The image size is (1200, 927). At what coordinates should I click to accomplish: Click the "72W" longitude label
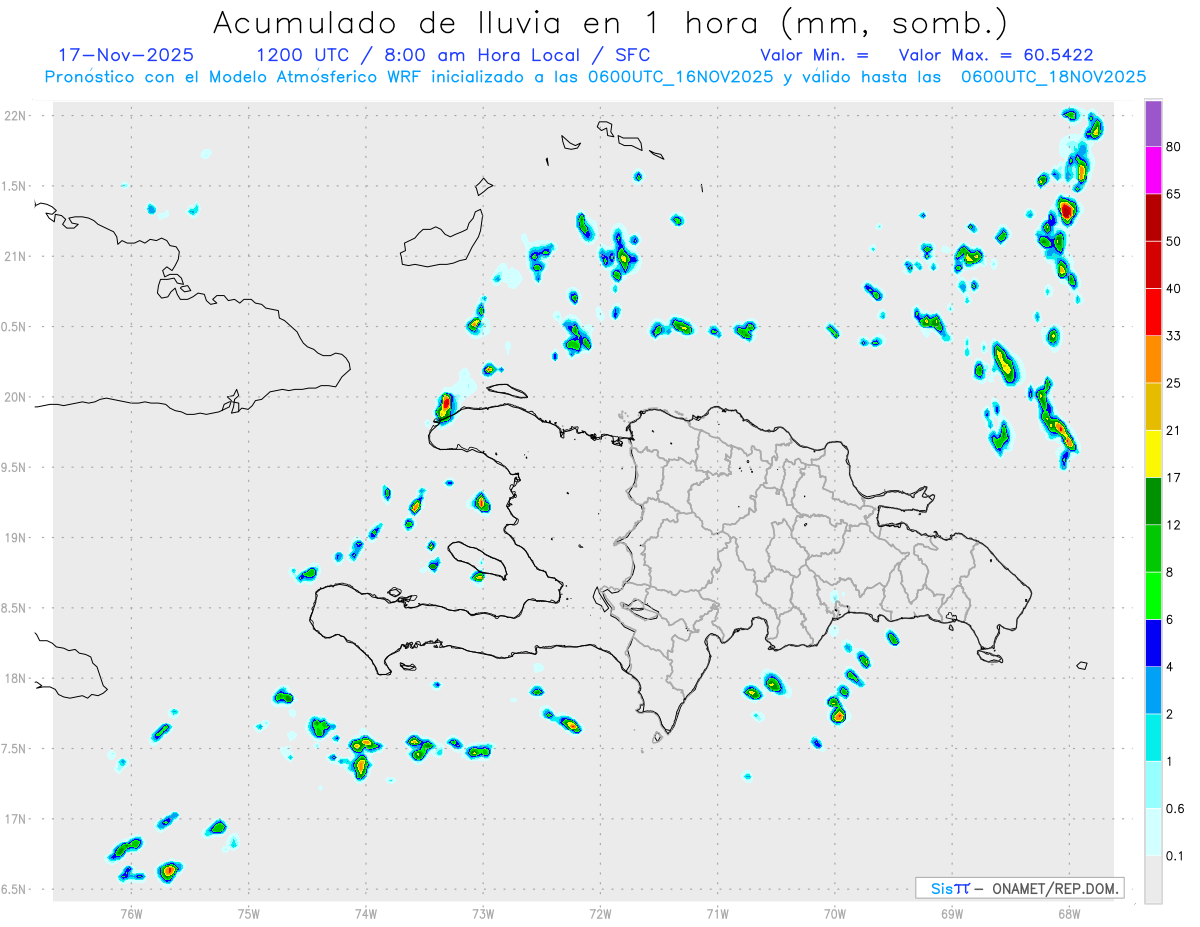(600, 913)
